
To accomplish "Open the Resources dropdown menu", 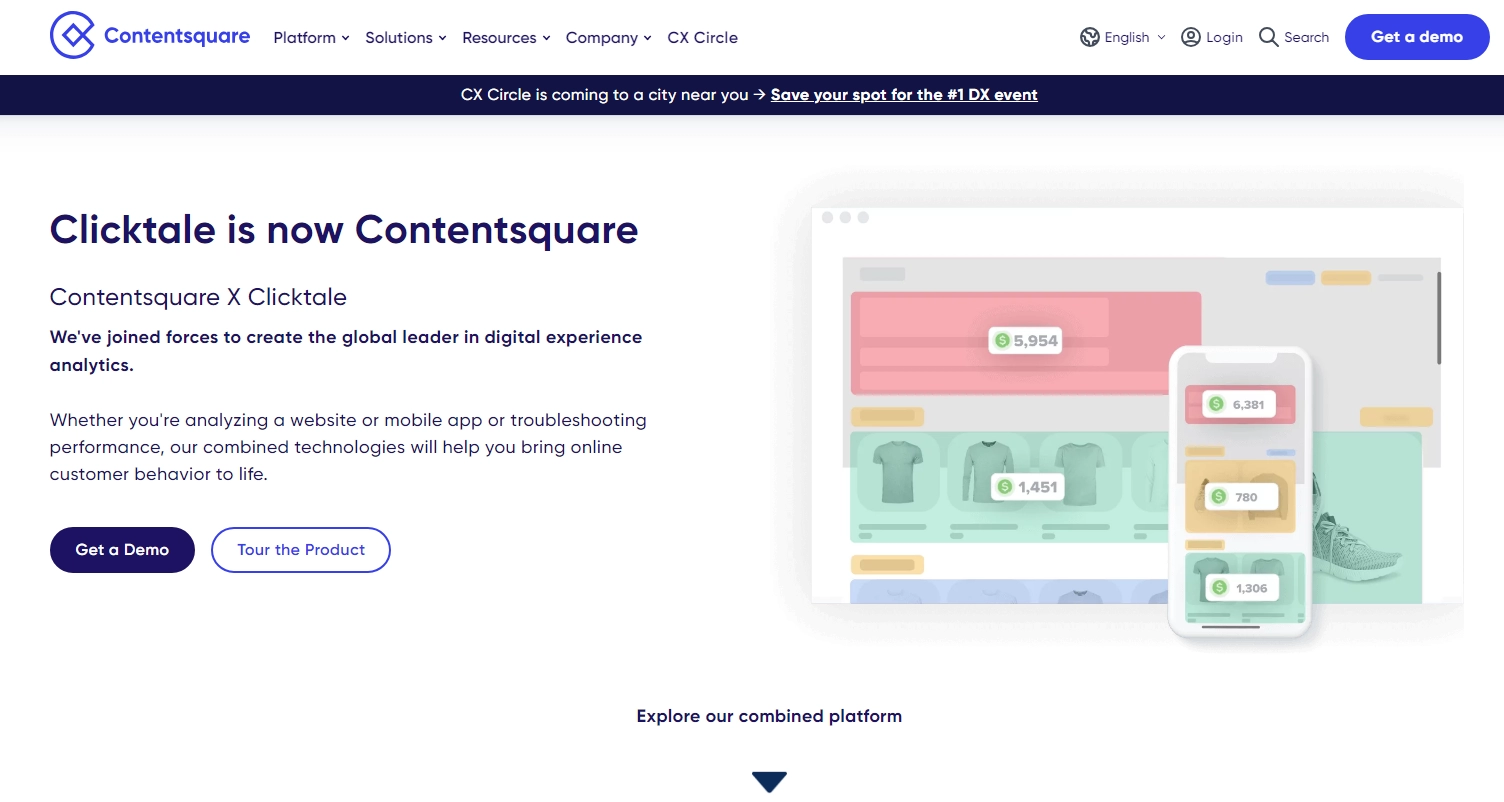I will point(506,37).
